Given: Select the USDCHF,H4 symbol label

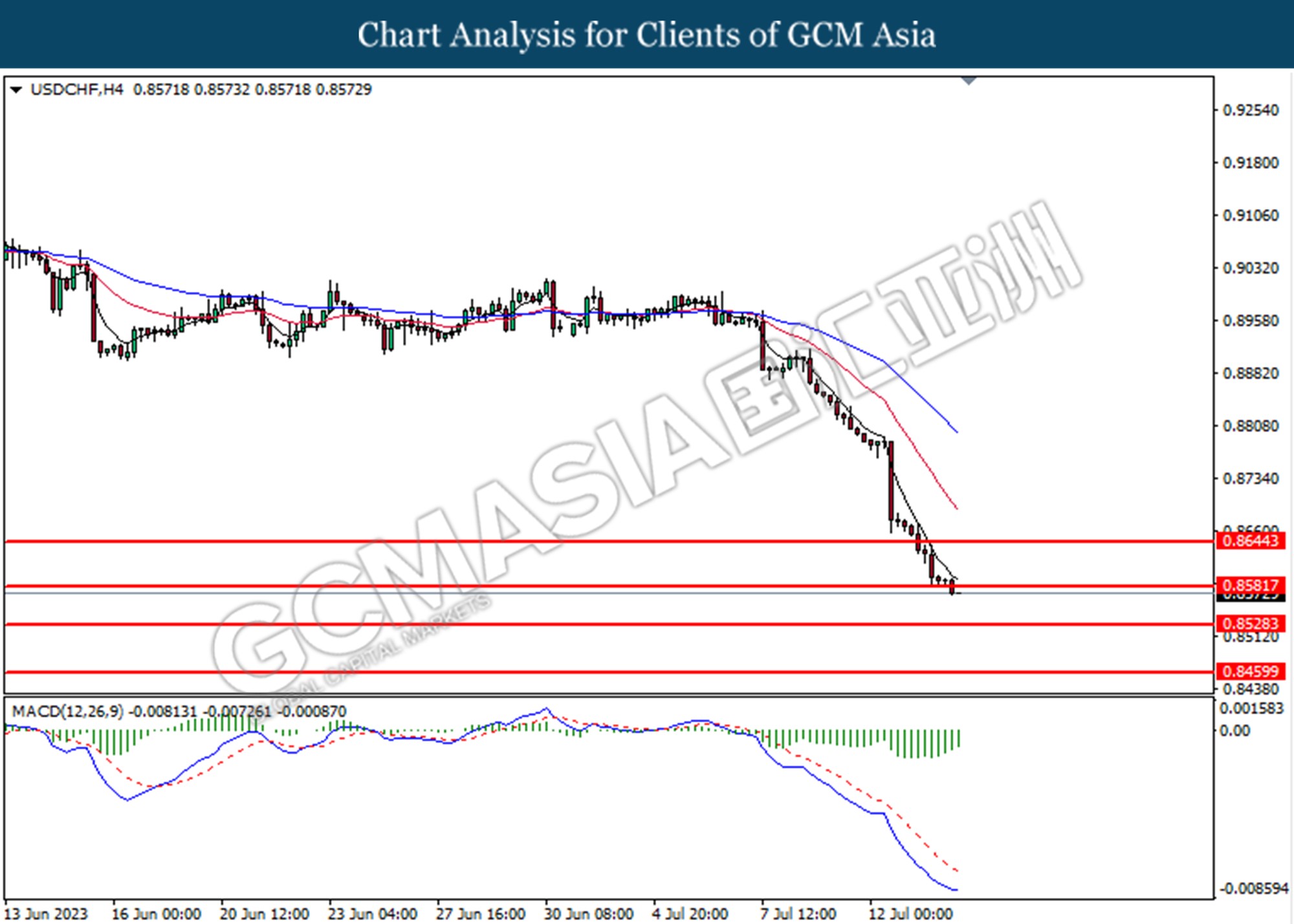Looking at the screenshot, I should pos(76,89).
